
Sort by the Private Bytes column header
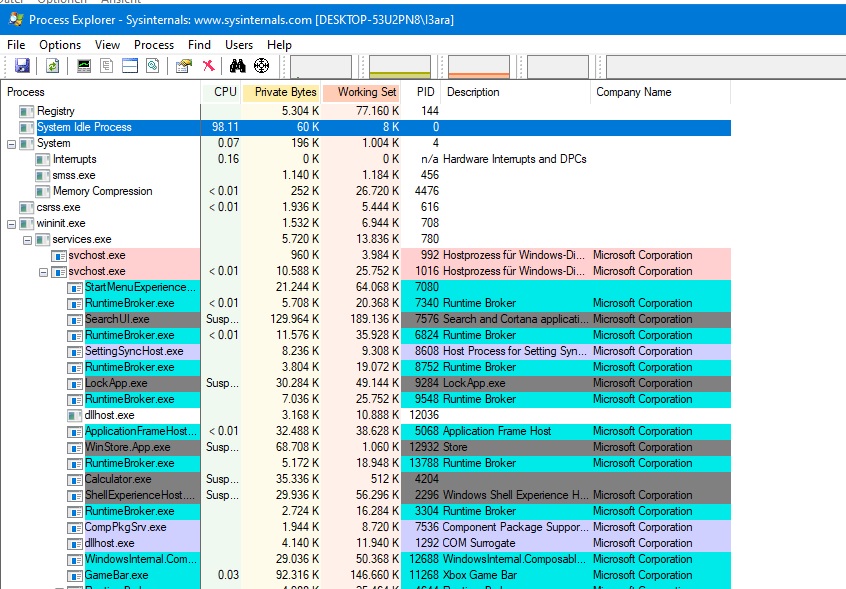[x=285, y=92]
